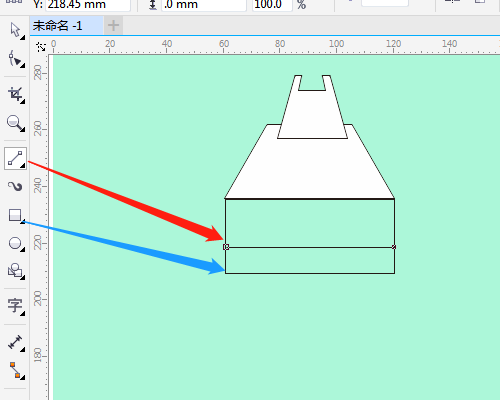Click the height field showing .0 mm

point(204,5)
